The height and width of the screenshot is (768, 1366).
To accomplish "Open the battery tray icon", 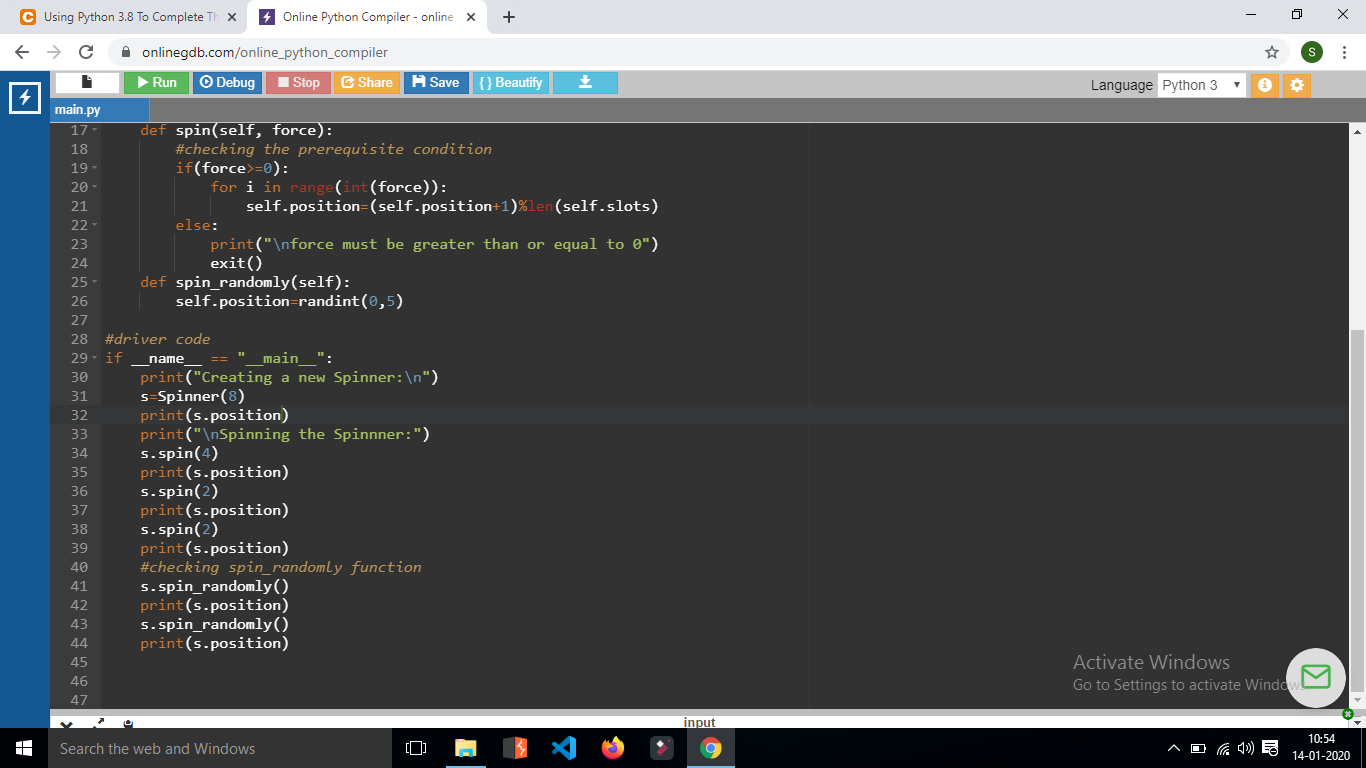I will [1198, 748].
